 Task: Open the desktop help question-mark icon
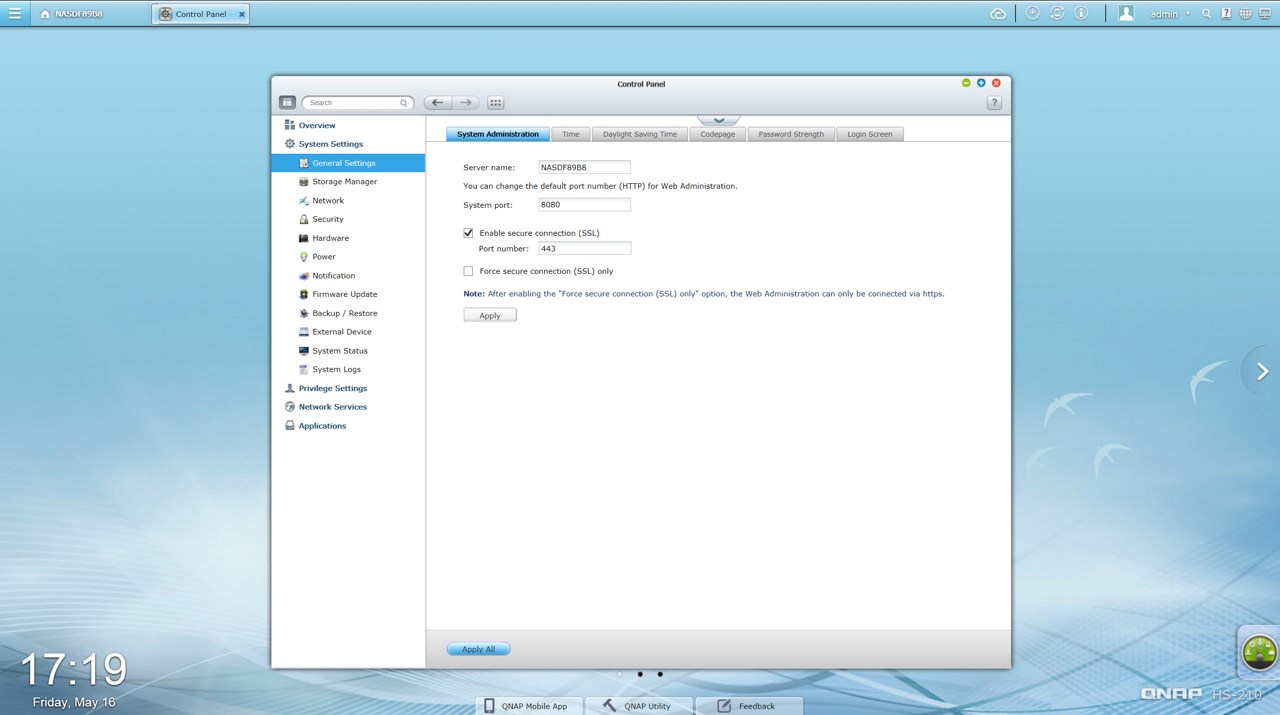click(1225, 14)
